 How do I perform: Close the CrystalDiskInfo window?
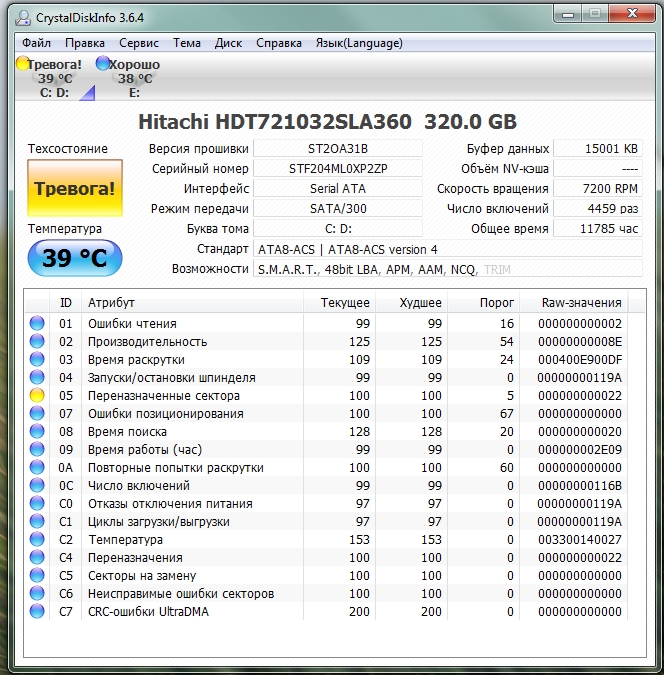[x=632, y=14]
